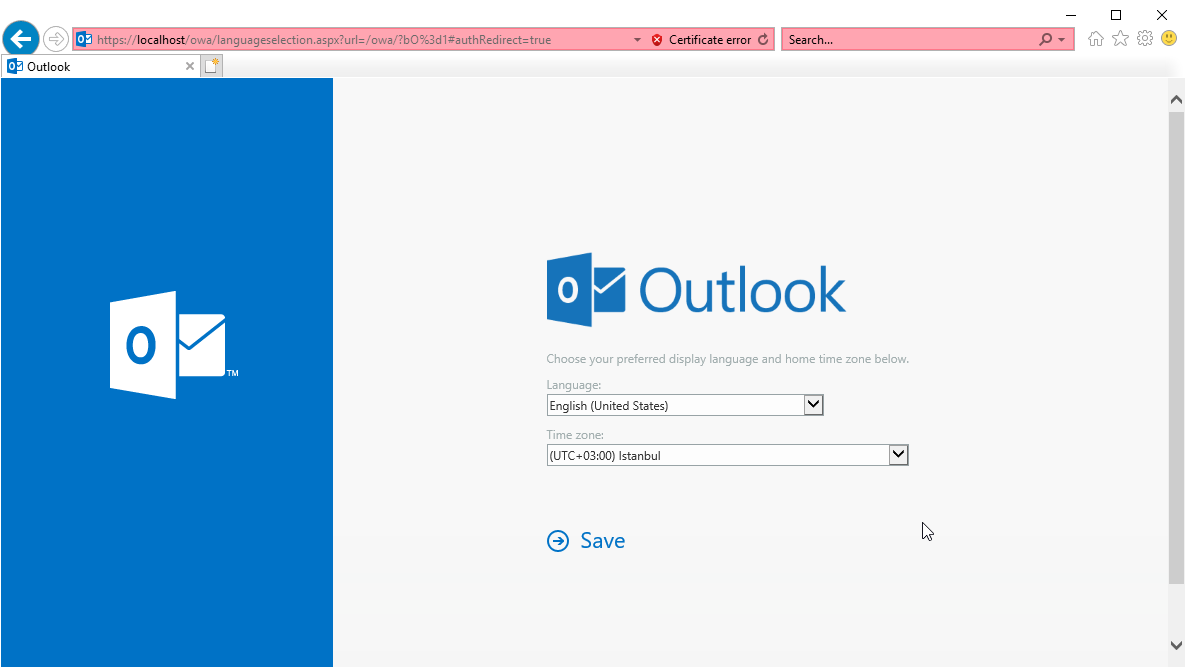This screenshot has width=1186, height=668.
Task: Open the search provider dropdown arrow
Action: point(1062,39)
